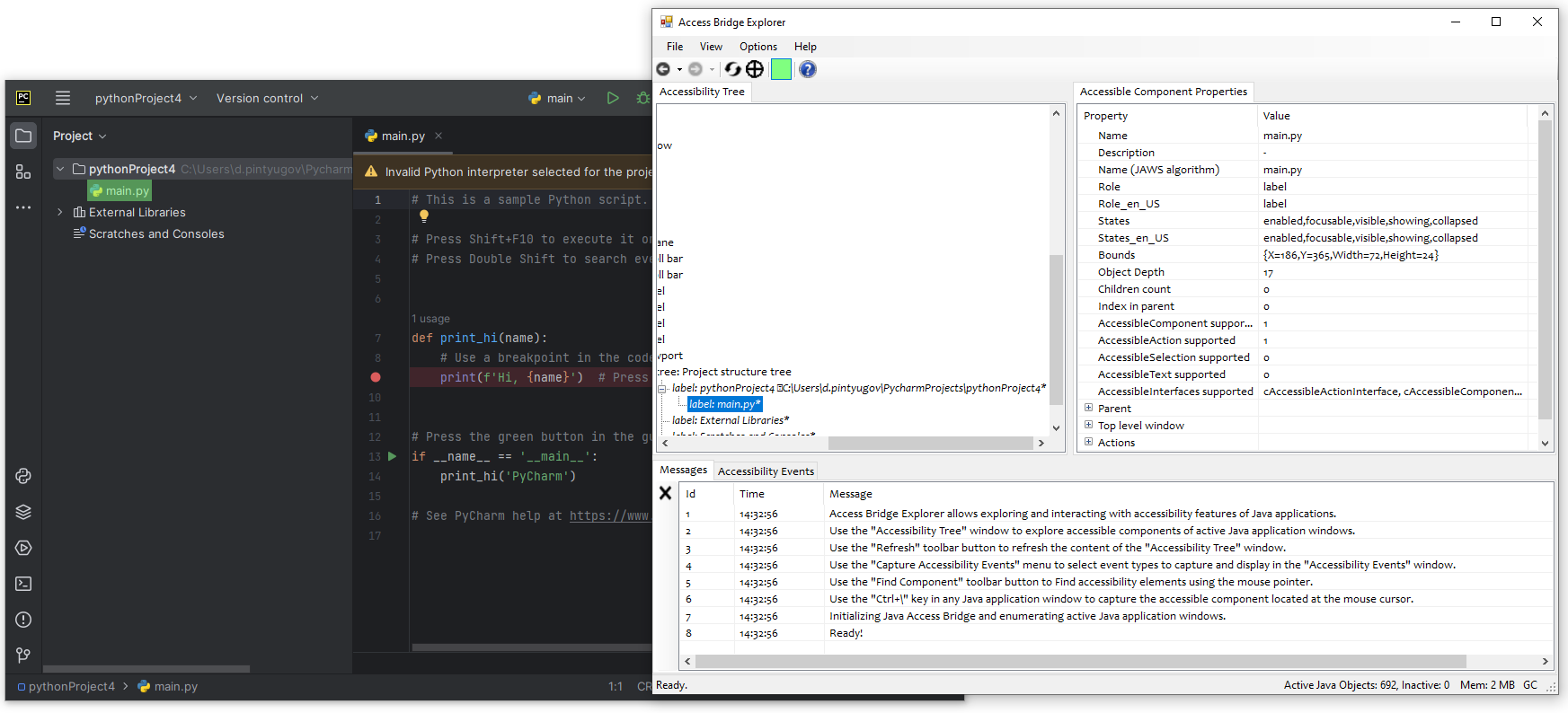
Task: Open the Version control dropdown
Action: click(x=268, y=98)
